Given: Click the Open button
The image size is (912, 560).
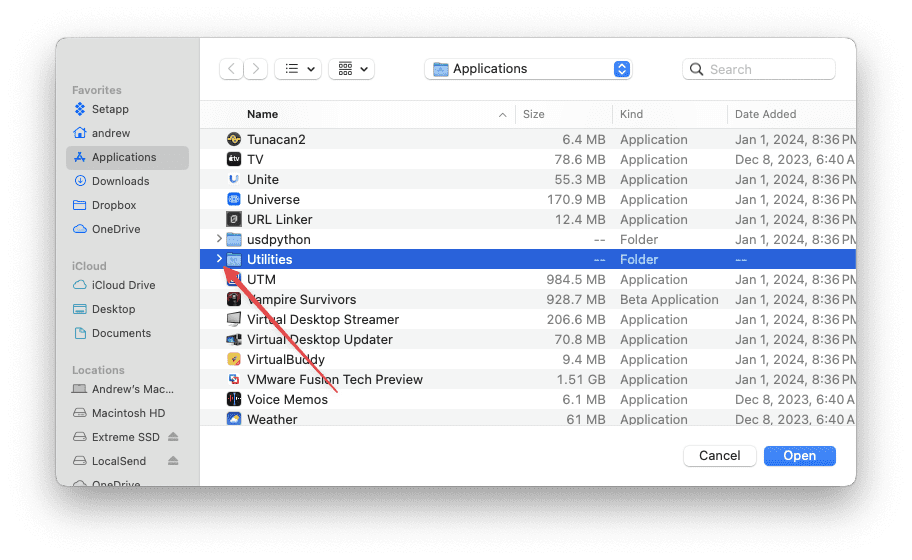Looking at the screenshot, I should click(800, 456).
